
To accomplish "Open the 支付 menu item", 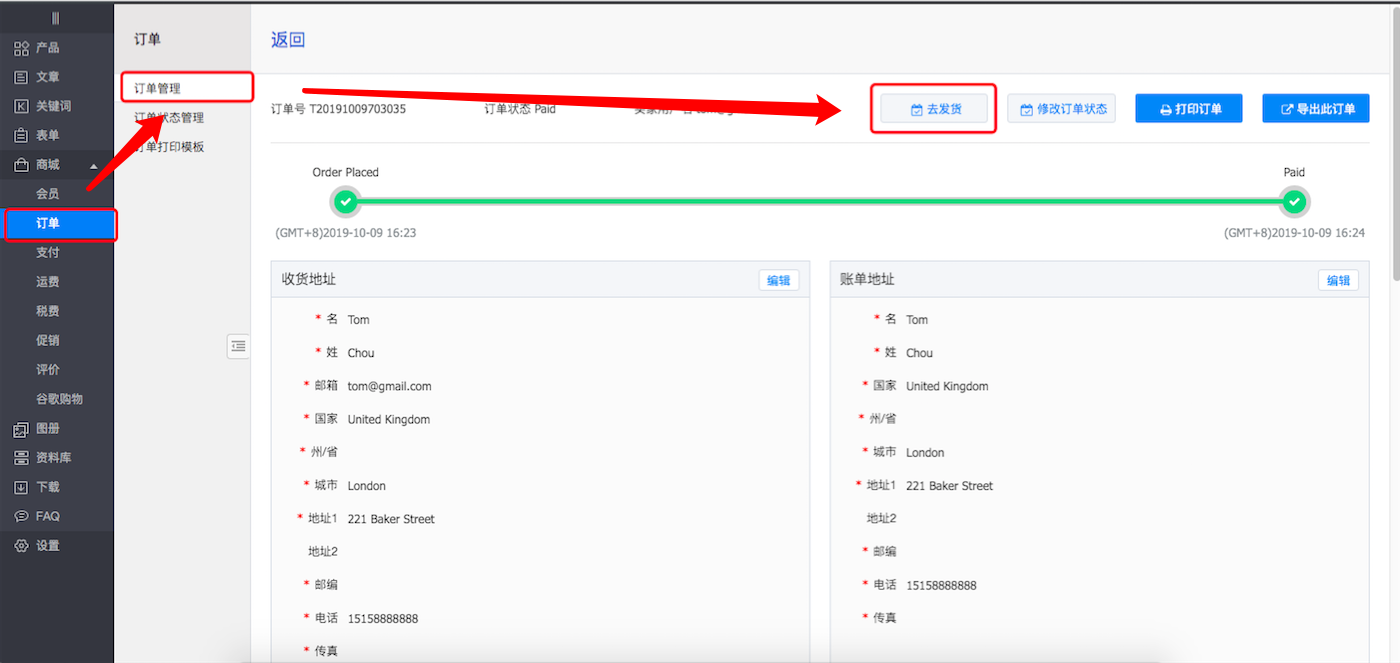I will click(x=48, y=253).
